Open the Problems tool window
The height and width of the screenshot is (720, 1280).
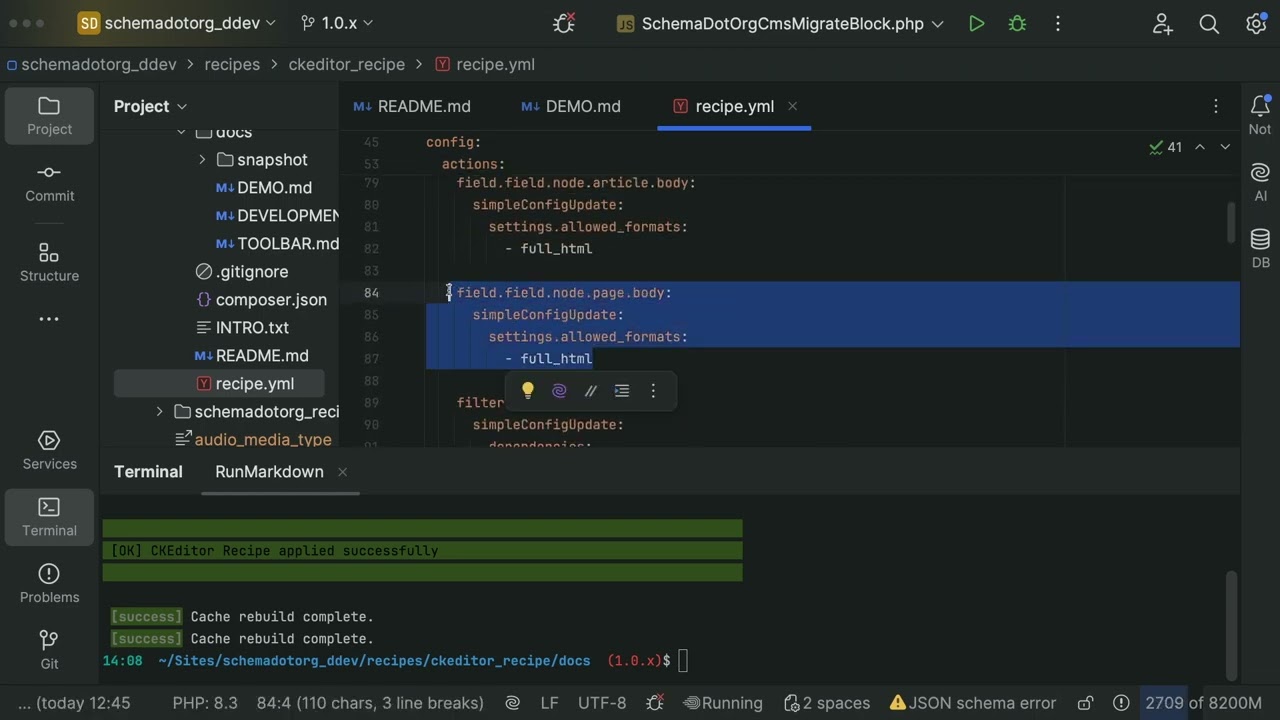tap(49, 583)
